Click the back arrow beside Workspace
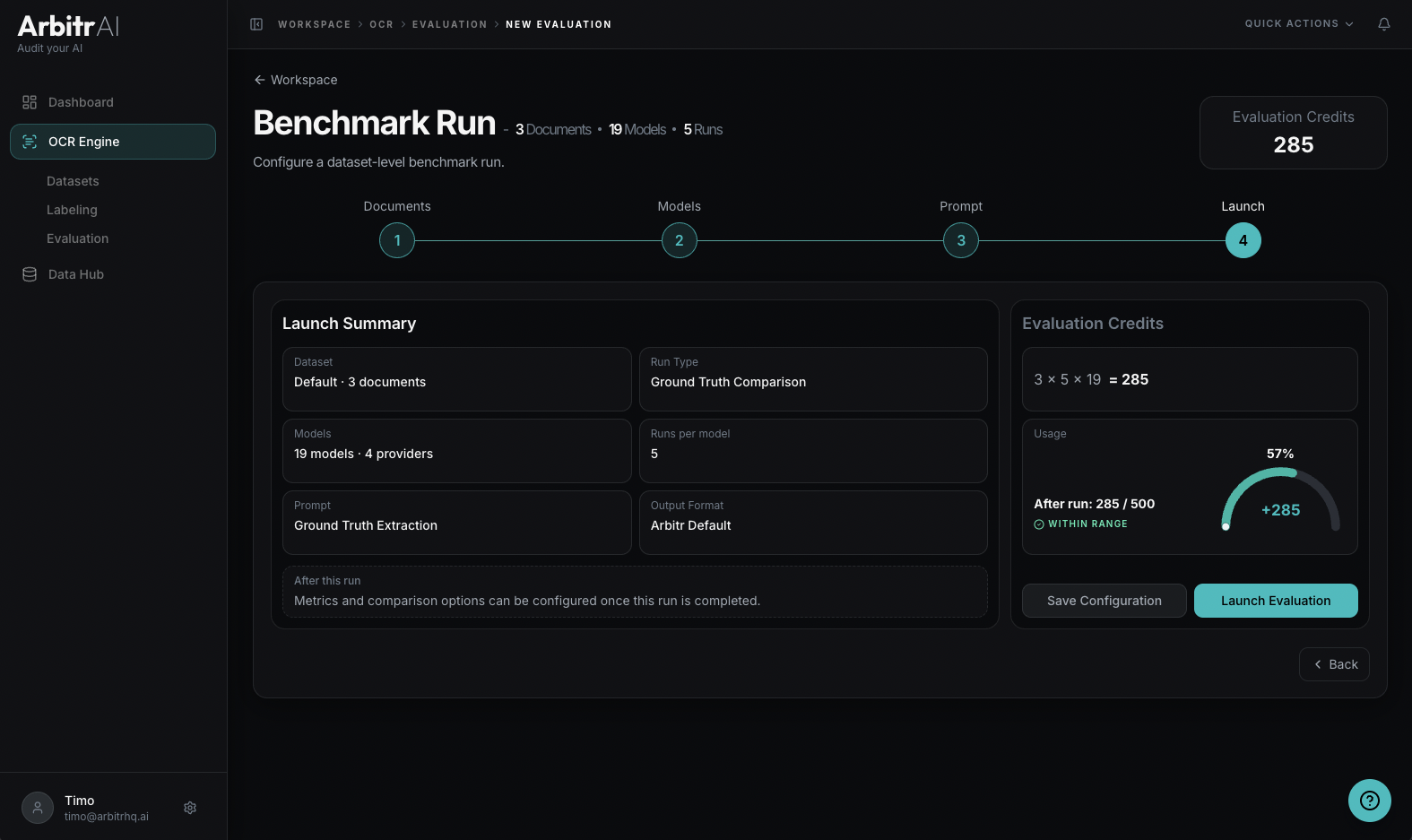The width and height of the screenshot is (1412, 840). pos(259,80)
